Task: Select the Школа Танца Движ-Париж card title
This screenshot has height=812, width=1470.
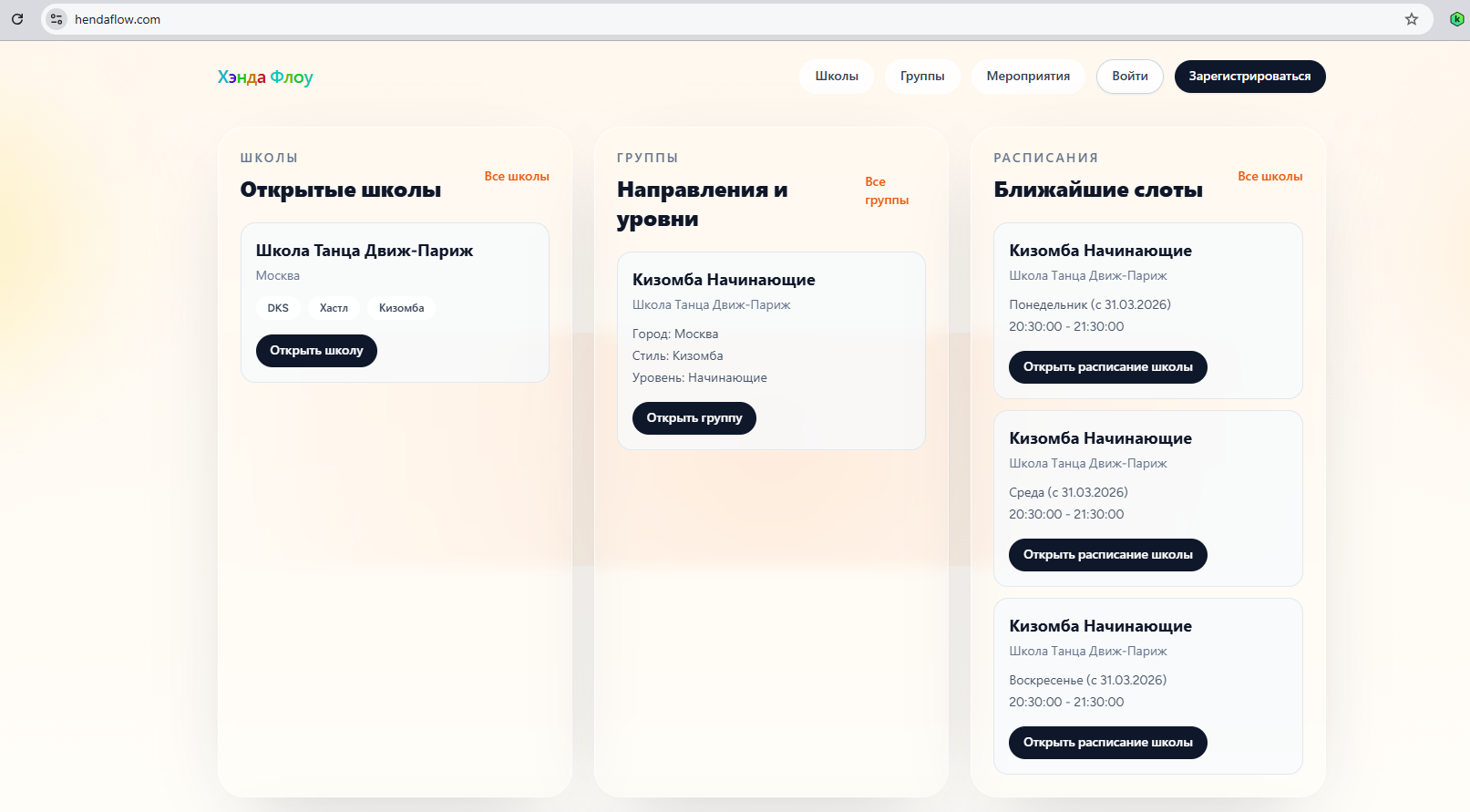Action: [365, 251]
